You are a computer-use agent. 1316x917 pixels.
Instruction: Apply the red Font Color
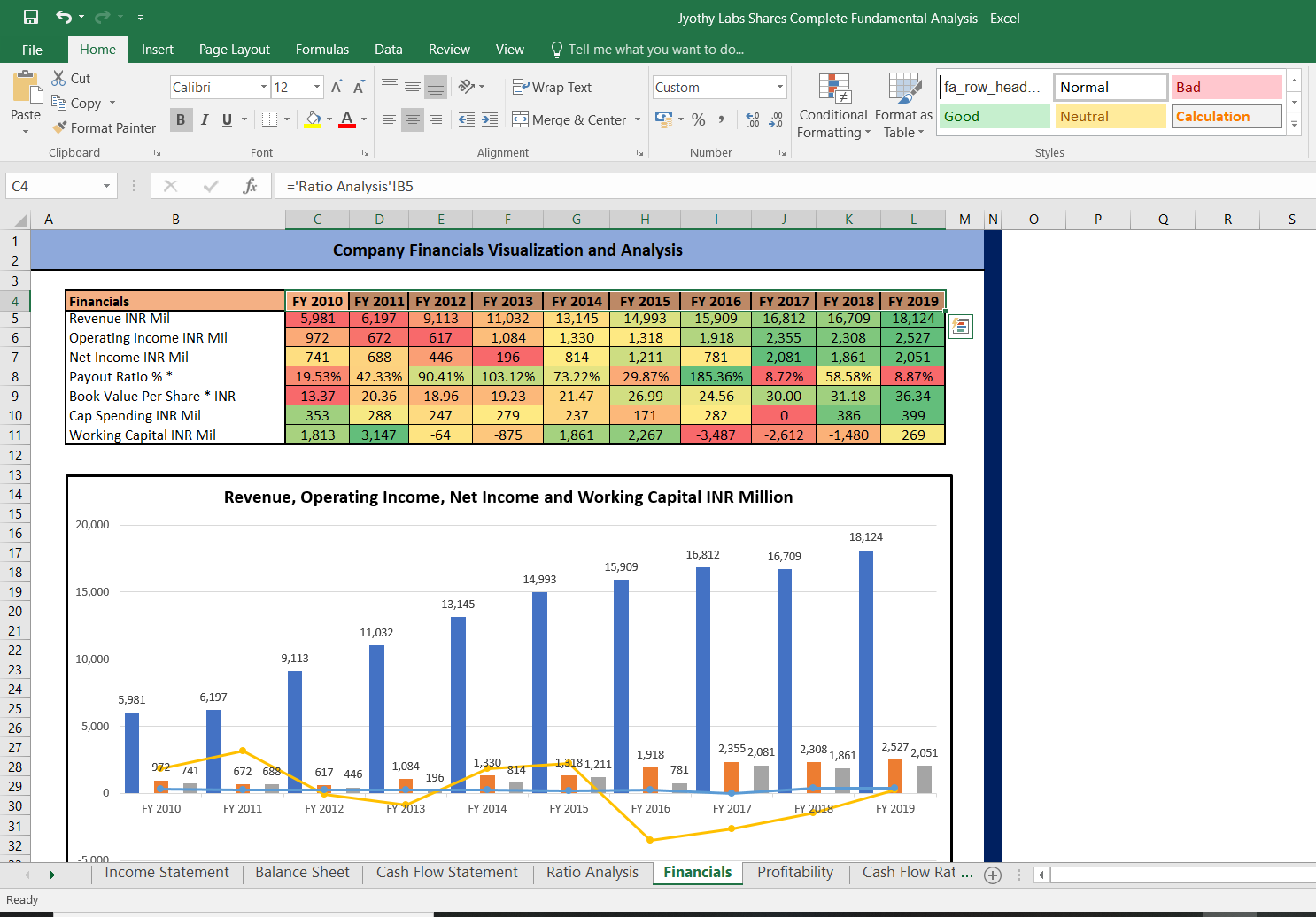click(x=347, y=119)
